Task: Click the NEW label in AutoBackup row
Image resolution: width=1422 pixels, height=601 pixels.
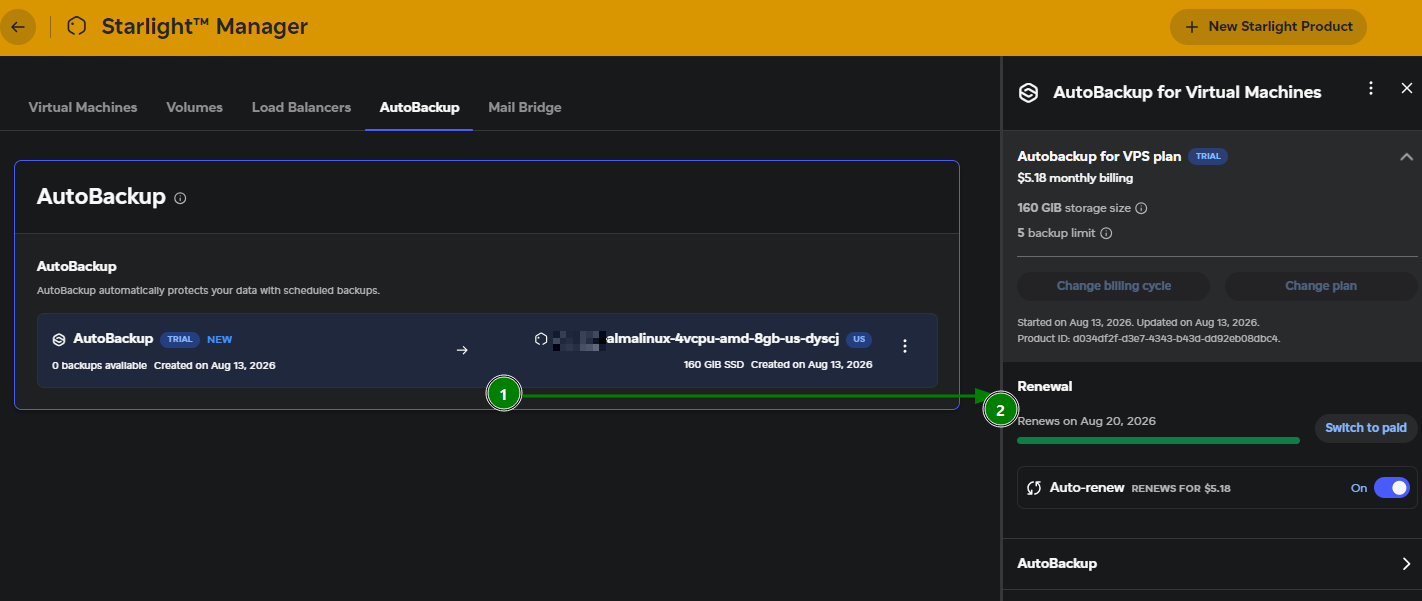Action: (219, 340)
